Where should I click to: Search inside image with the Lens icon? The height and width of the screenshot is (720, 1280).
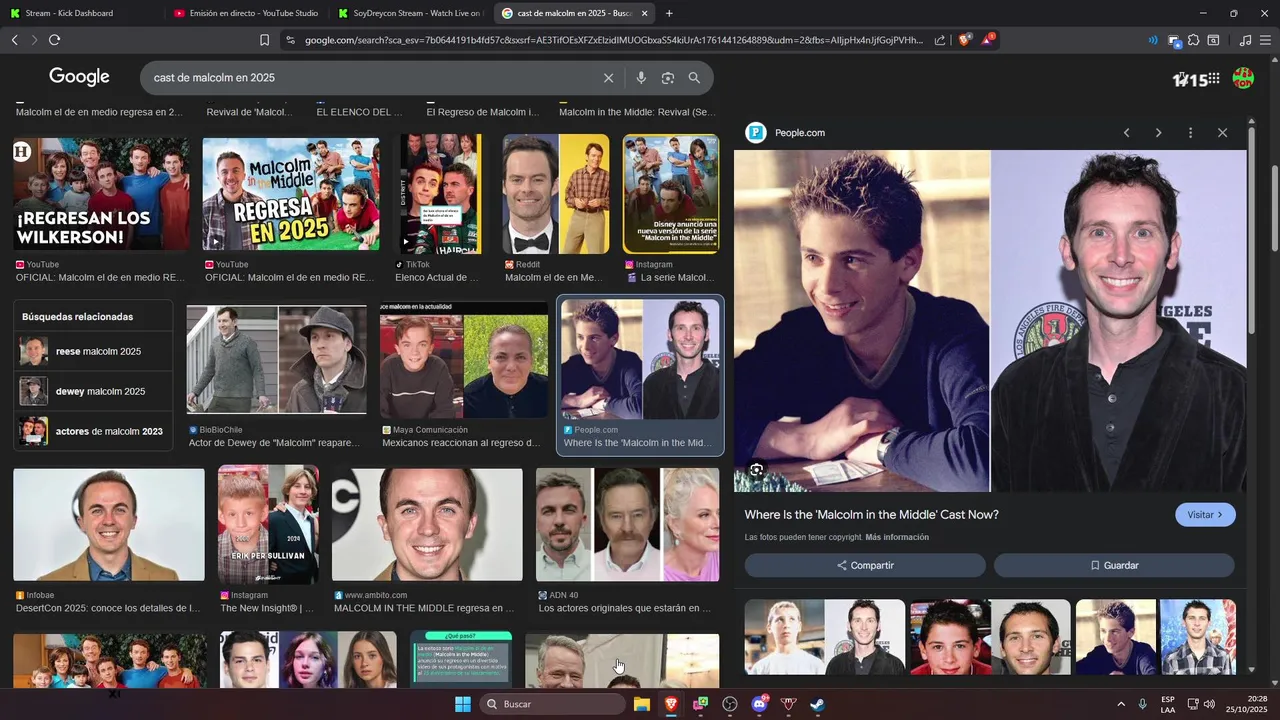[757, 470]
